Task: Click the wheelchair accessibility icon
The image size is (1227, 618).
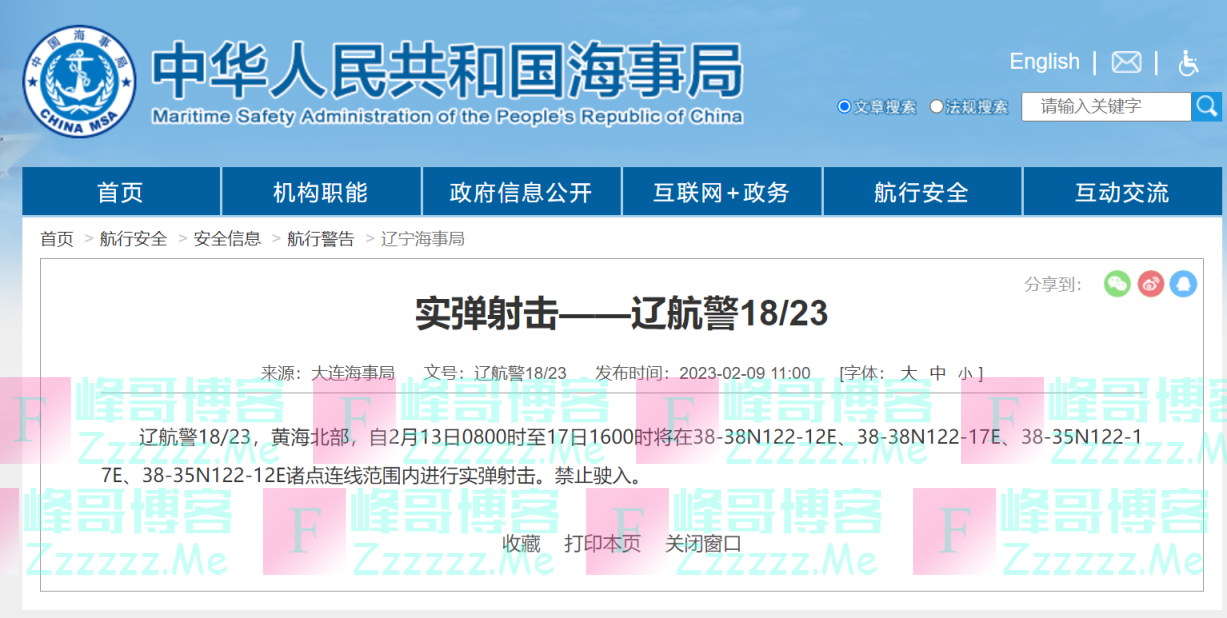Action: click(1188, 63)
